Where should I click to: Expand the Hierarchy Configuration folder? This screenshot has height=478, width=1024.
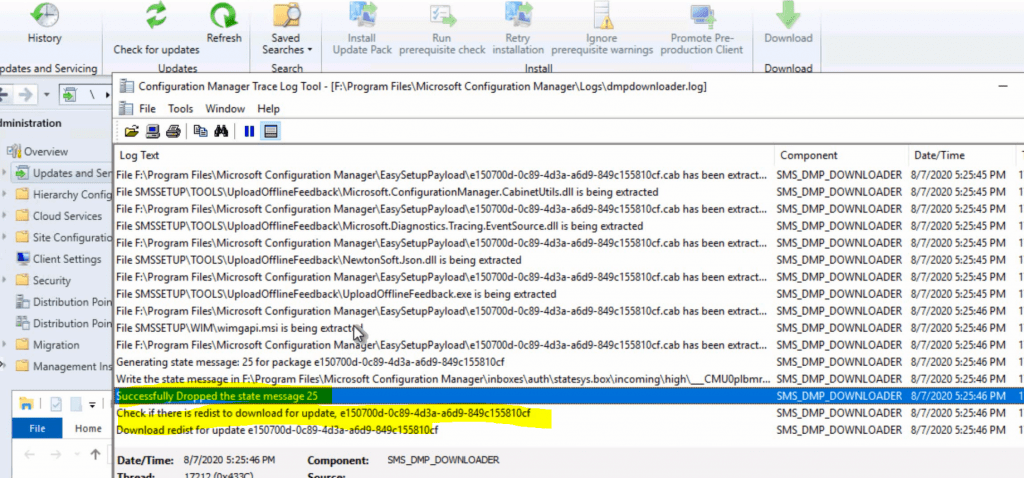tap(5, 195)
